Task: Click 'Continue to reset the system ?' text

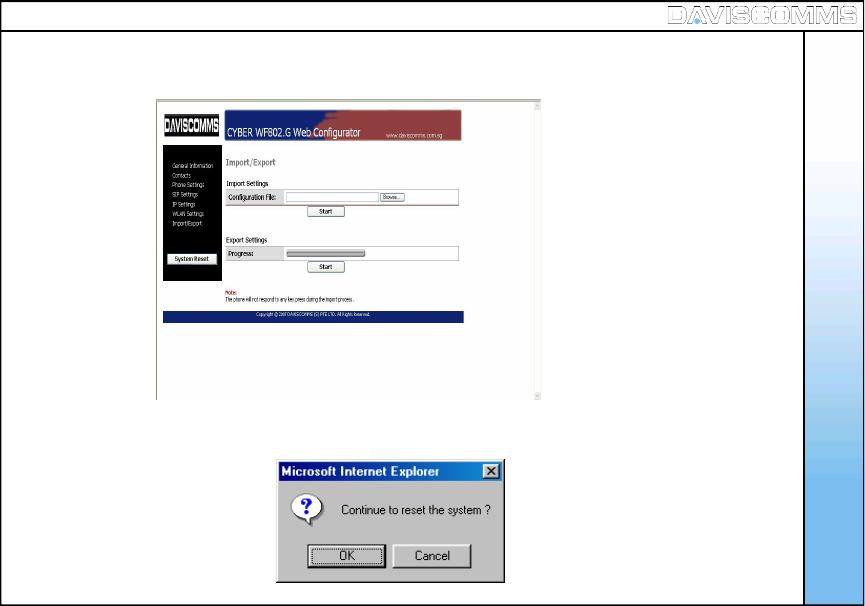Action: (416, 510)
